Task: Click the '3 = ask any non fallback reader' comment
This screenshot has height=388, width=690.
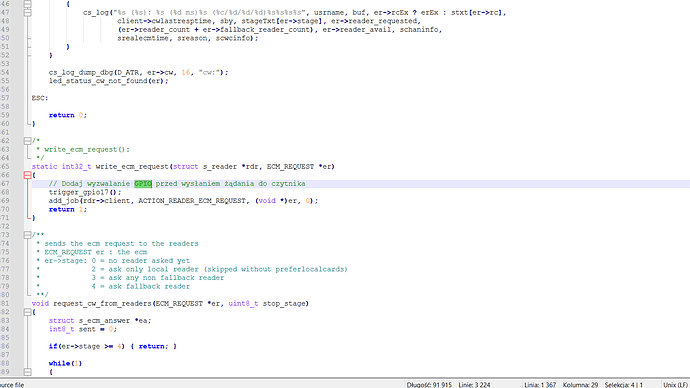Action: [158, 278]
